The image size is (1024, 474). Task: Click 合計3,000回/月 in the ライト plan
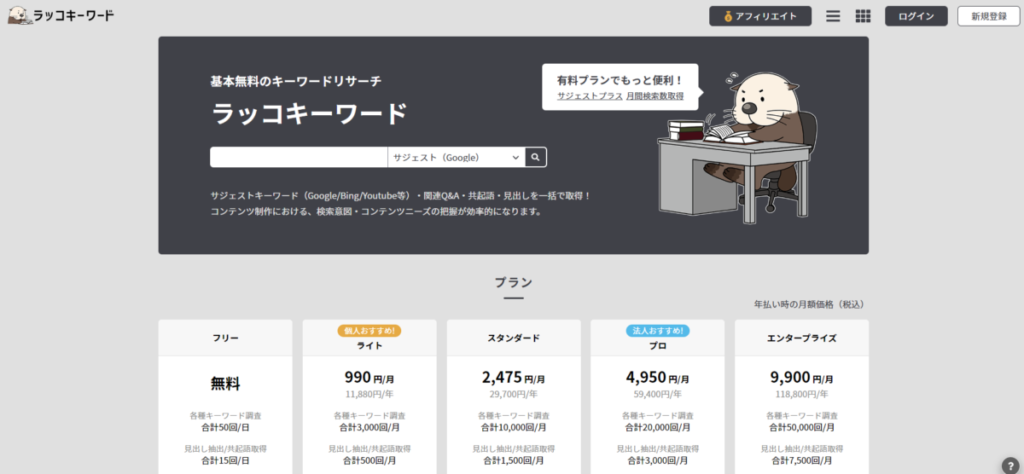370,428
